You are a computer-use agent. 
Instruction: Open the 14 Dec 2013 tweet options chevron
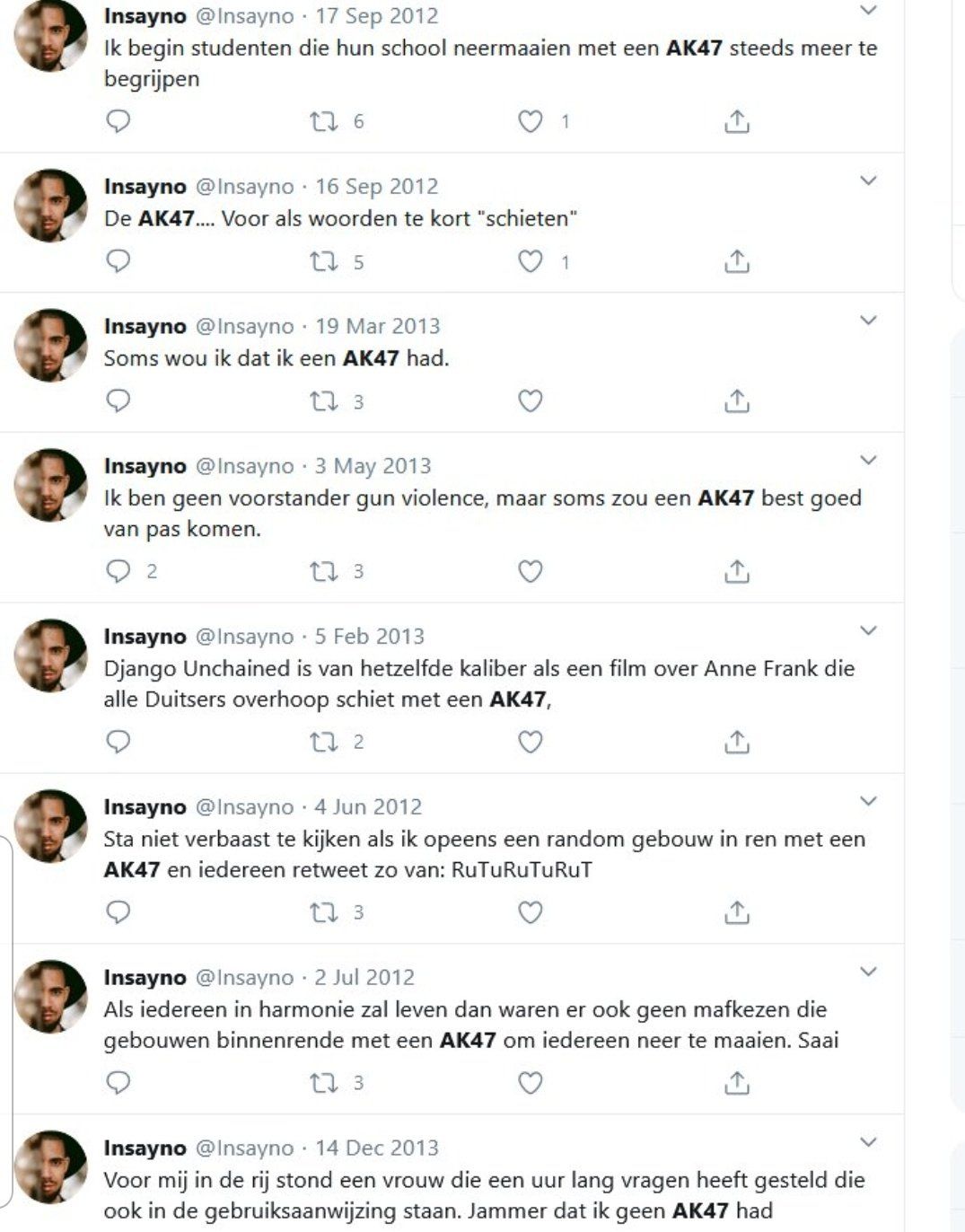867,1143
